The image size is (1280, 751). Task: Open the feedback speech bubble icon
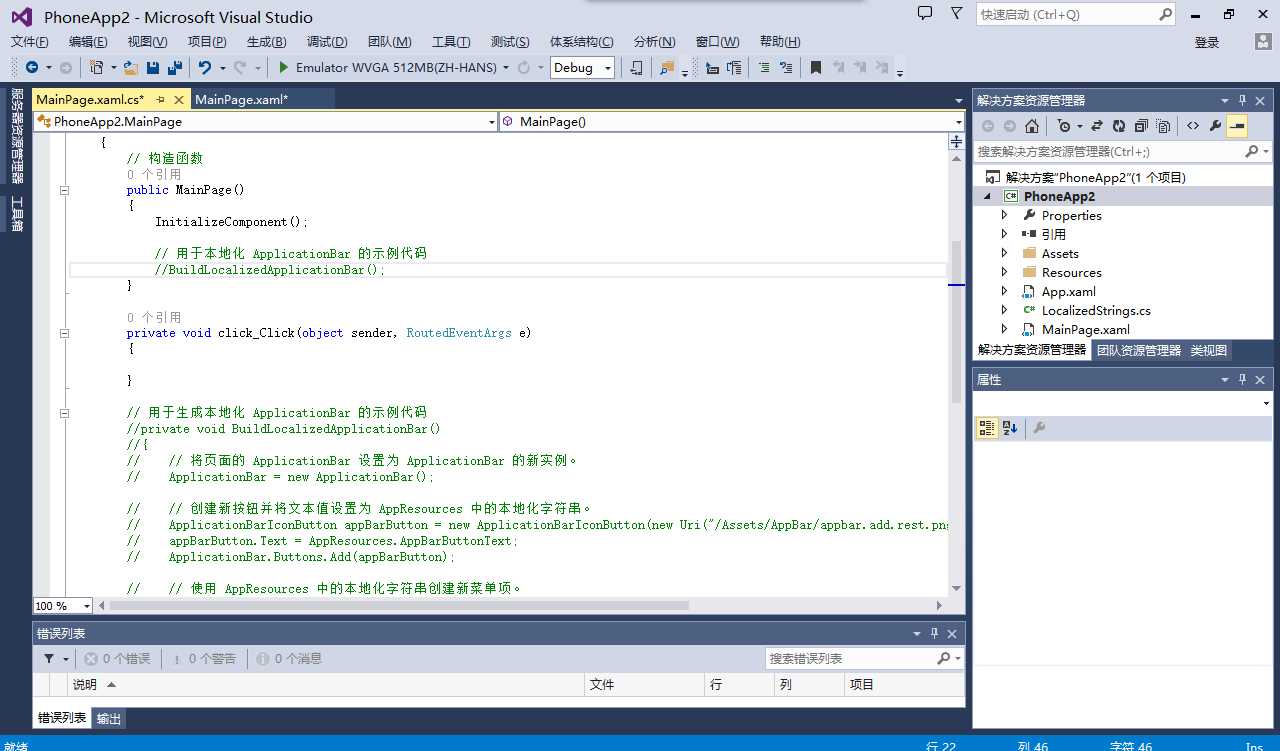[925, 13]
